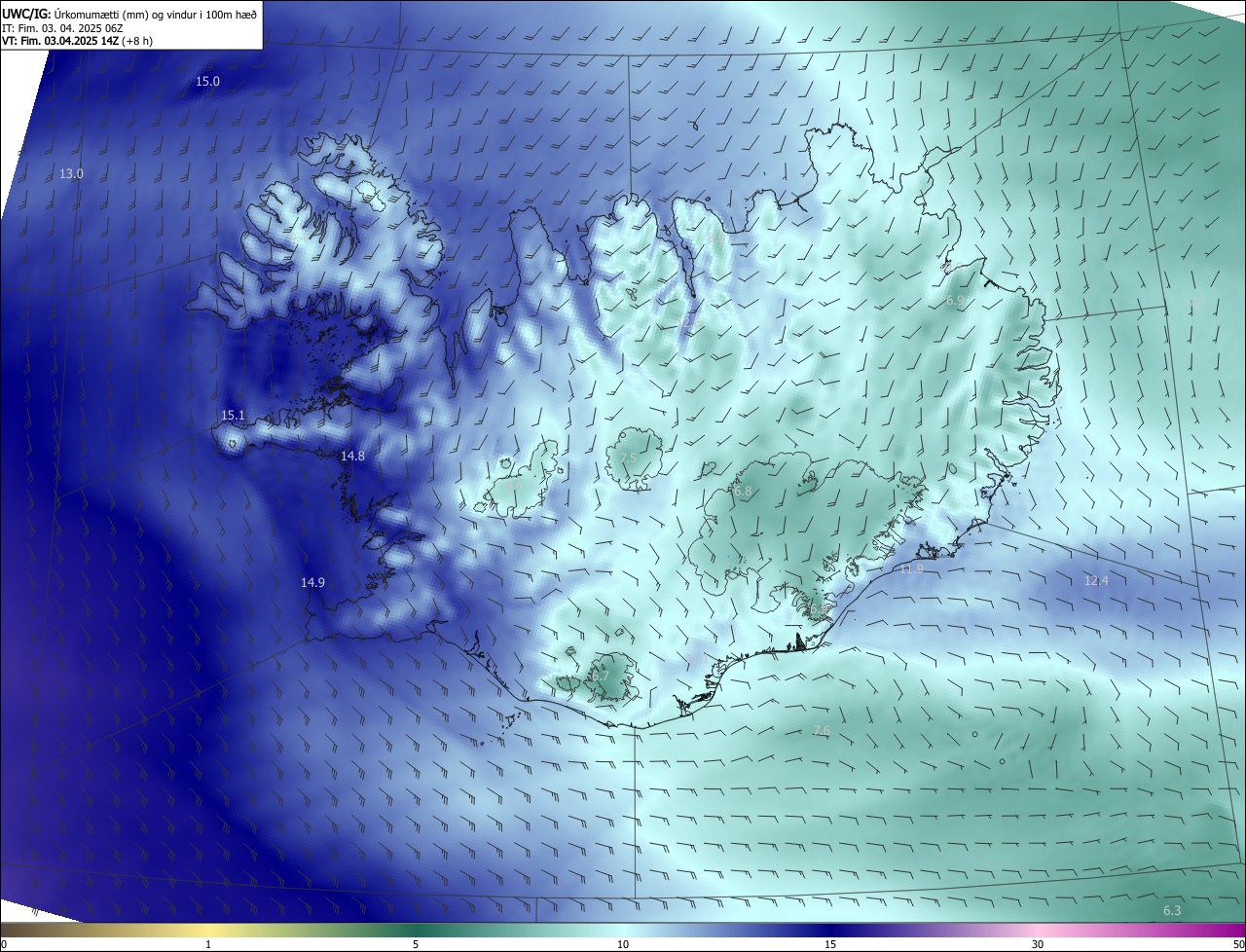Click the 6.8 value label on the map
The width and height of the screenshot is (1246, 952).
743,493
